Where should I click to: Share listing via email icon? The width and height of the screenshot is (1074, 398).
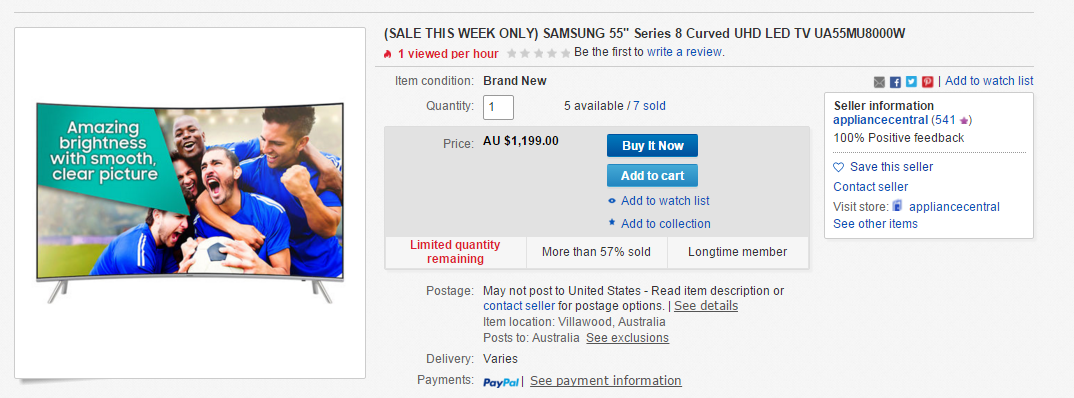click(879, 82)
